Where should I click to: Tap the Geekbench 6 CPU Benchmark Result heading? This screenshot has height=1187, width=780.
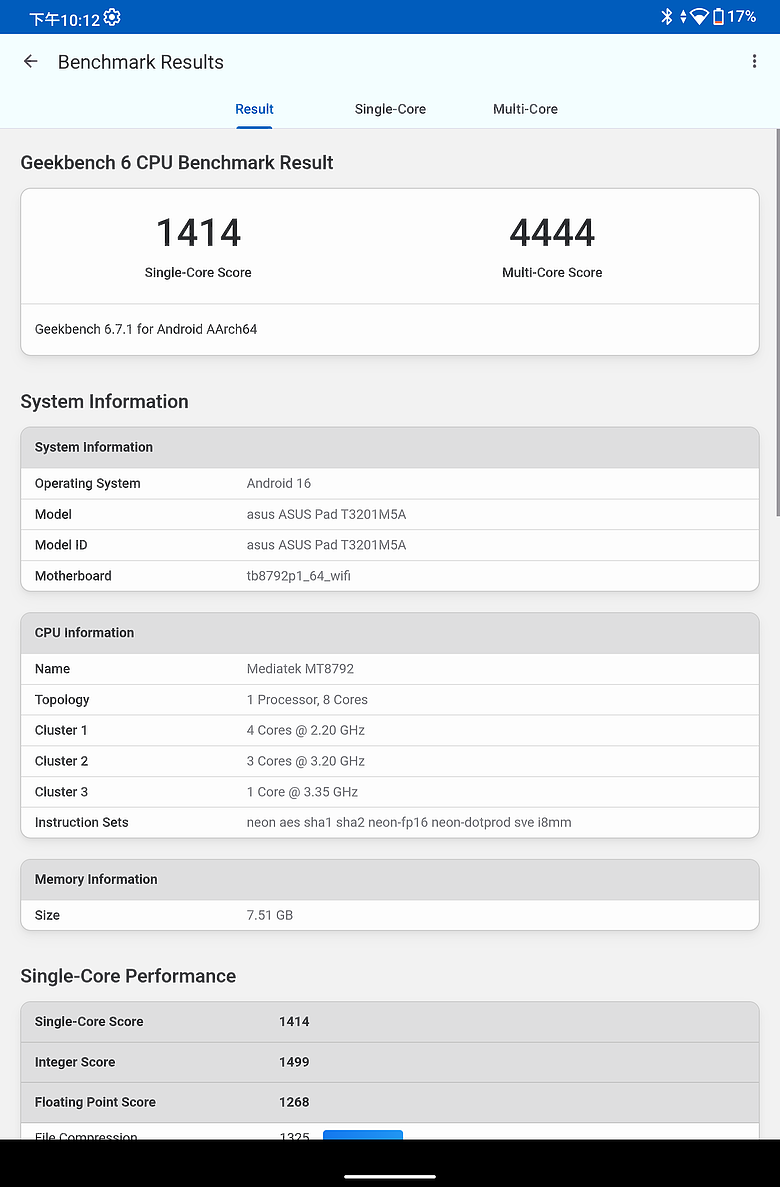click(177, 163)
